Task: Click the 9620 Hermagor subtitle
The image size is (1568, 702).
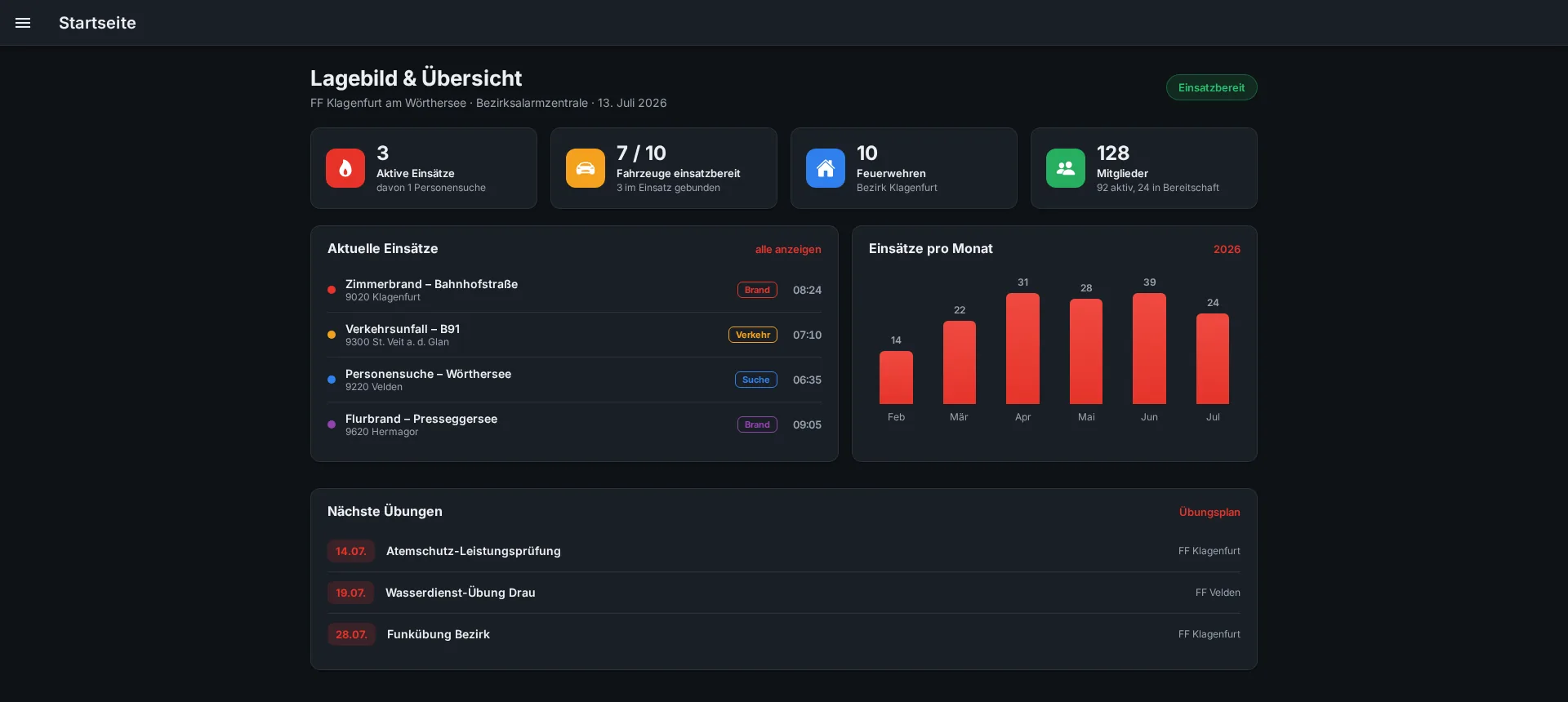Action: (x=381, y=432)
